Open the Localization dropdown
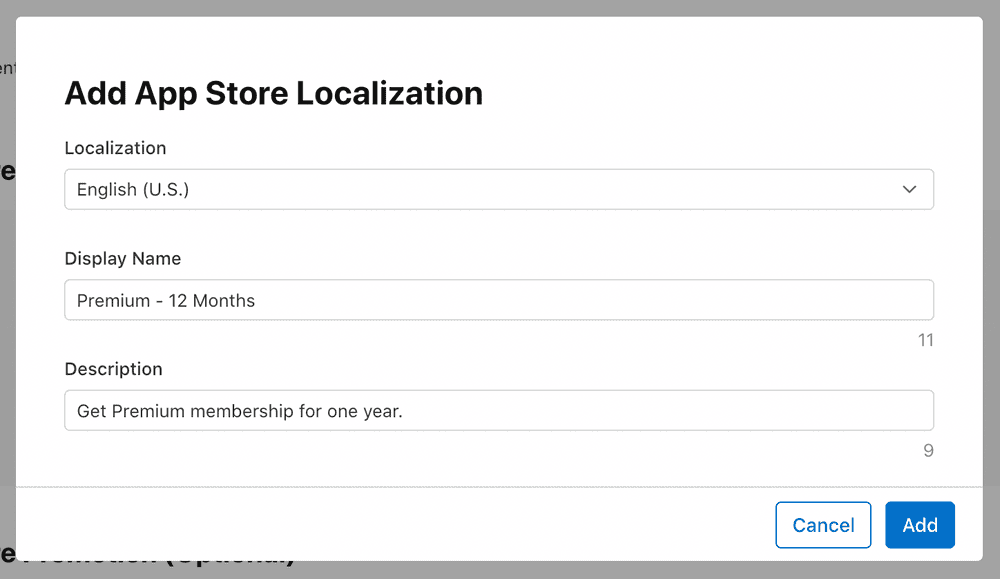The width and height of the screenshot is (1000, 579). 498,189
